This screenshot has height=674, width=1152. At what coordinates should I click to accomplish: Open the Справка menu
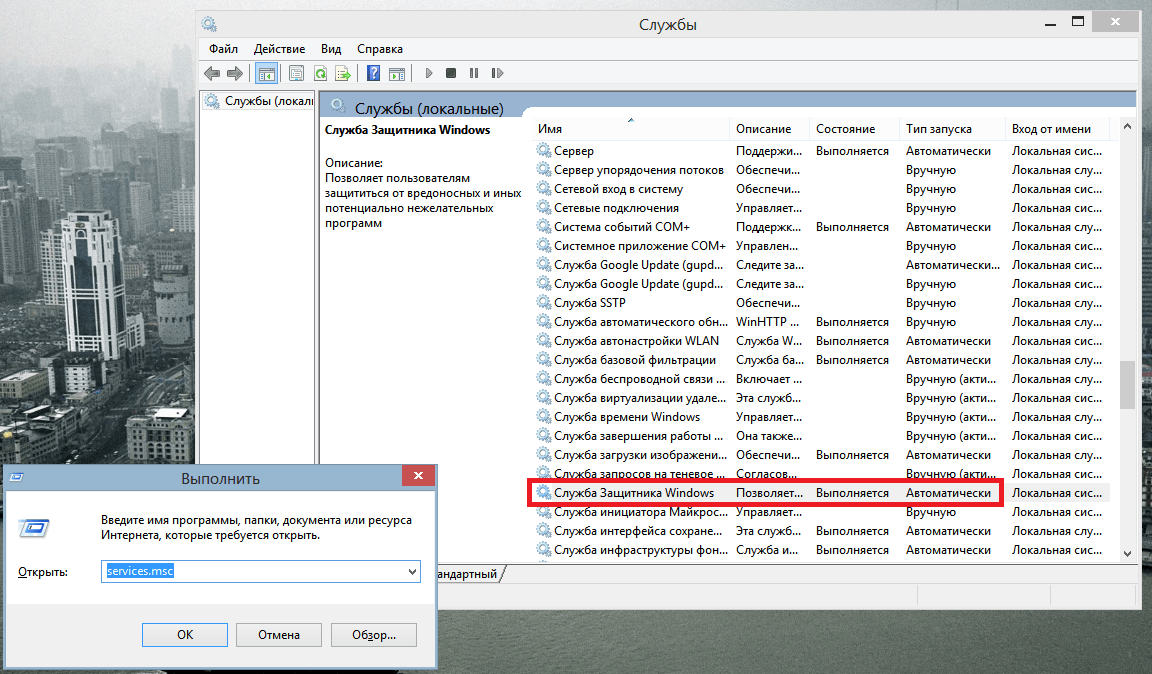(x=379, y=48)
